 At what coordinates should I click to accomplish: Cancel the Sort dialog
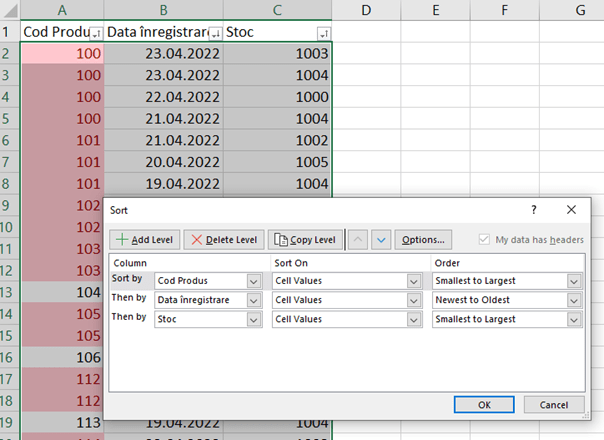coord(552,404)
